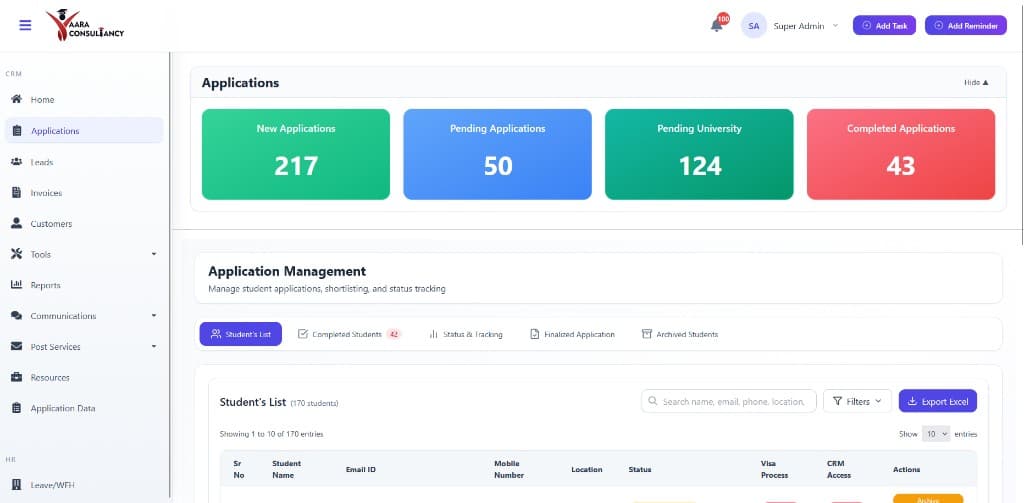Image resolution: width=1024 pixels, height=503 pixels.
Task: Click the bar chart icon on Status & Tracking
Action: click(433, 334)
